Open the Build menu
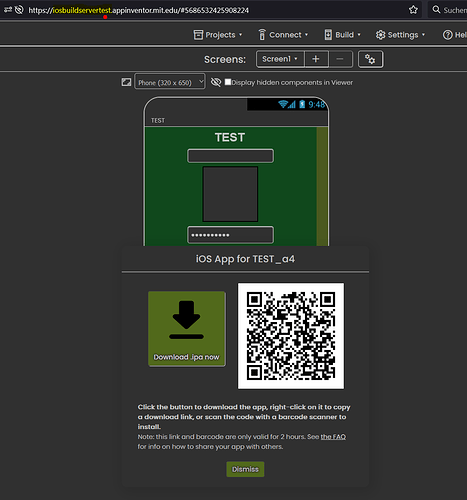The height and width of the screenshot is (500, 467). [343, 35]
